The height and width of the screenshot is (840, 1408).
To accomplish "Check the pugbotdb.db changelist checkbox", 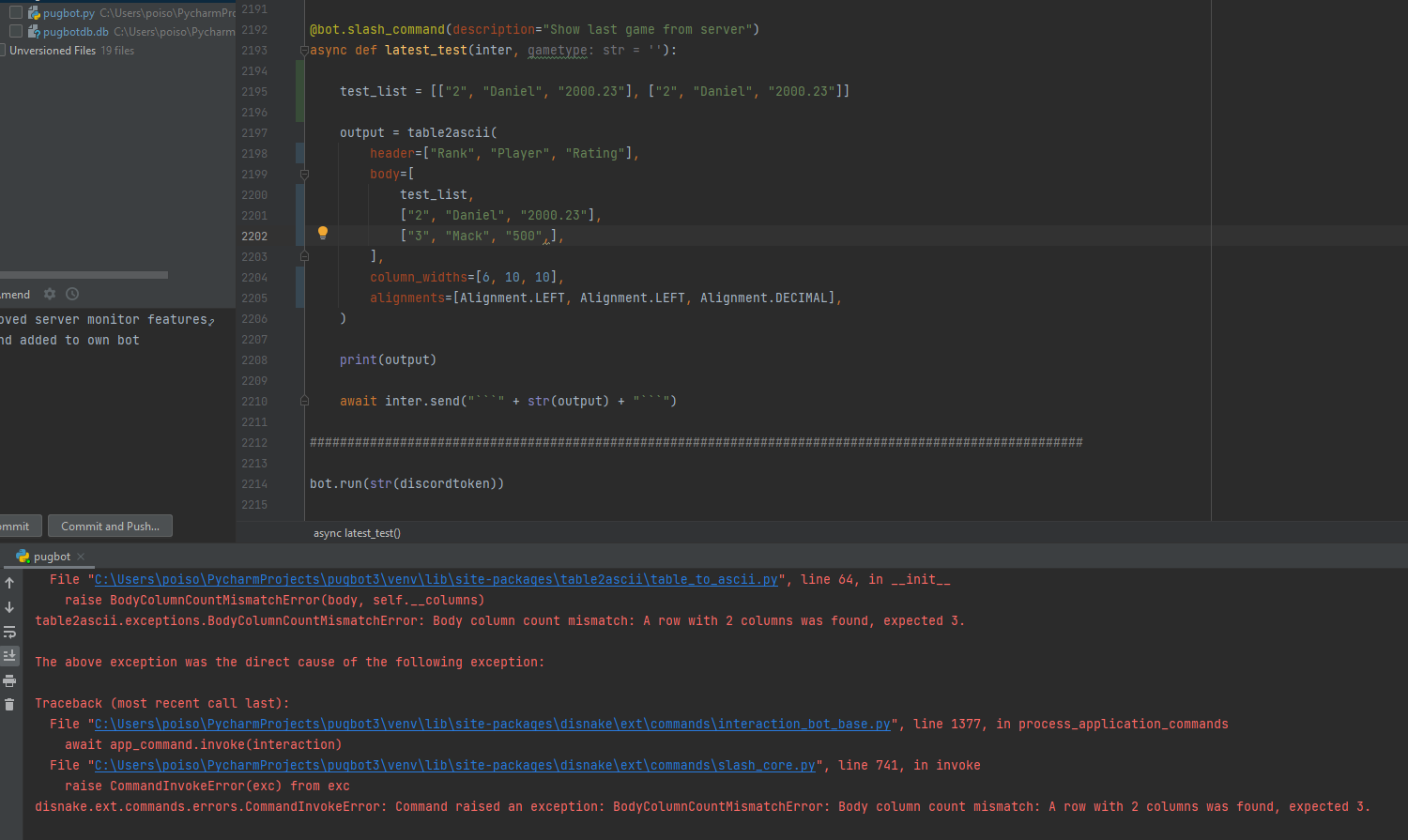I will (x=14, y=30).
